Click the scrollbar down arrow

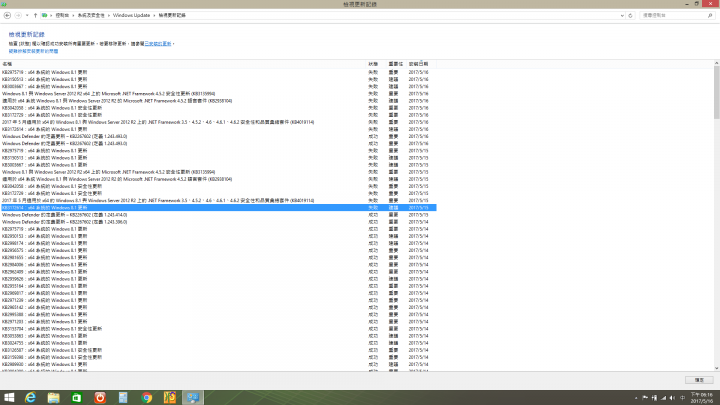tap(716, 368)
